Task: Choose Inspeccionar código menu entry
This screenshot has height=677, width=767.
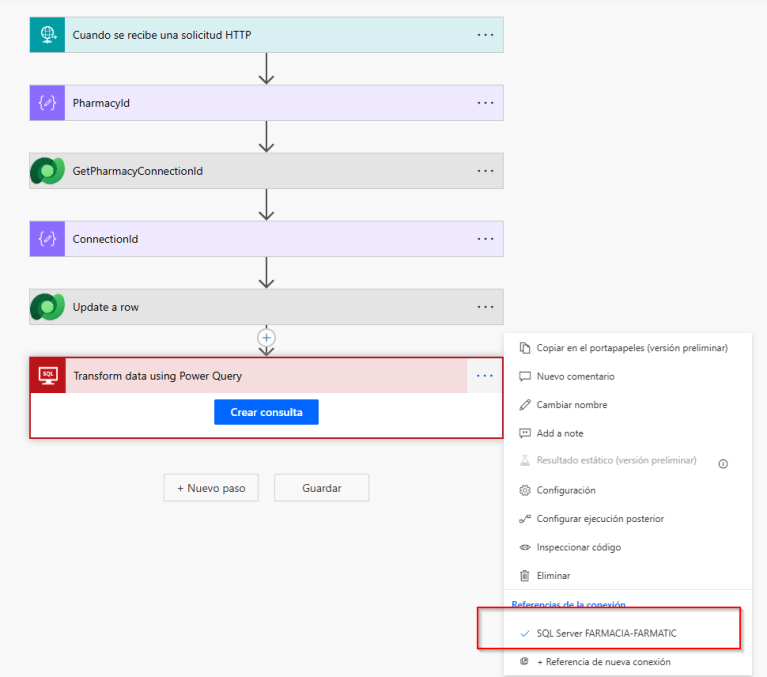Action: (628, 547)
